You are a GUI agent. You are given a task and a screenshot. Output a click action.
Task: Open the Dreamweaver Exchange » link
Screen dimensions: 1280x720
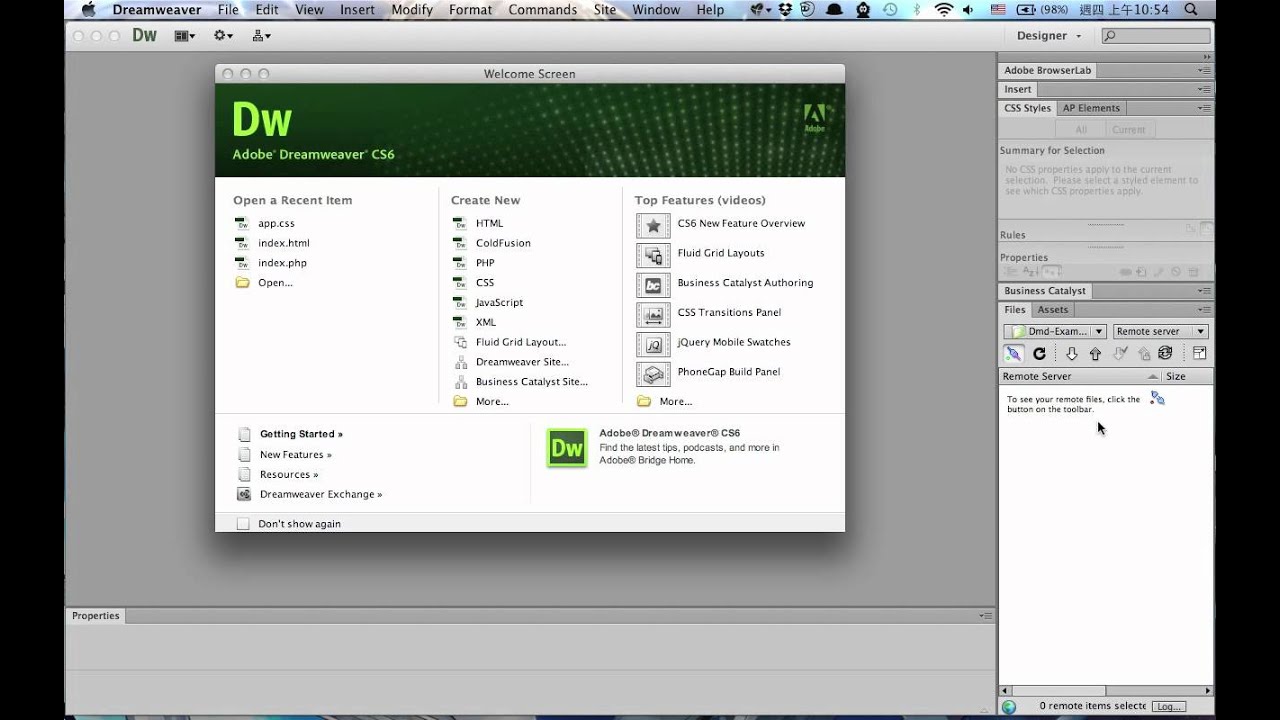[x=321, y=494]
